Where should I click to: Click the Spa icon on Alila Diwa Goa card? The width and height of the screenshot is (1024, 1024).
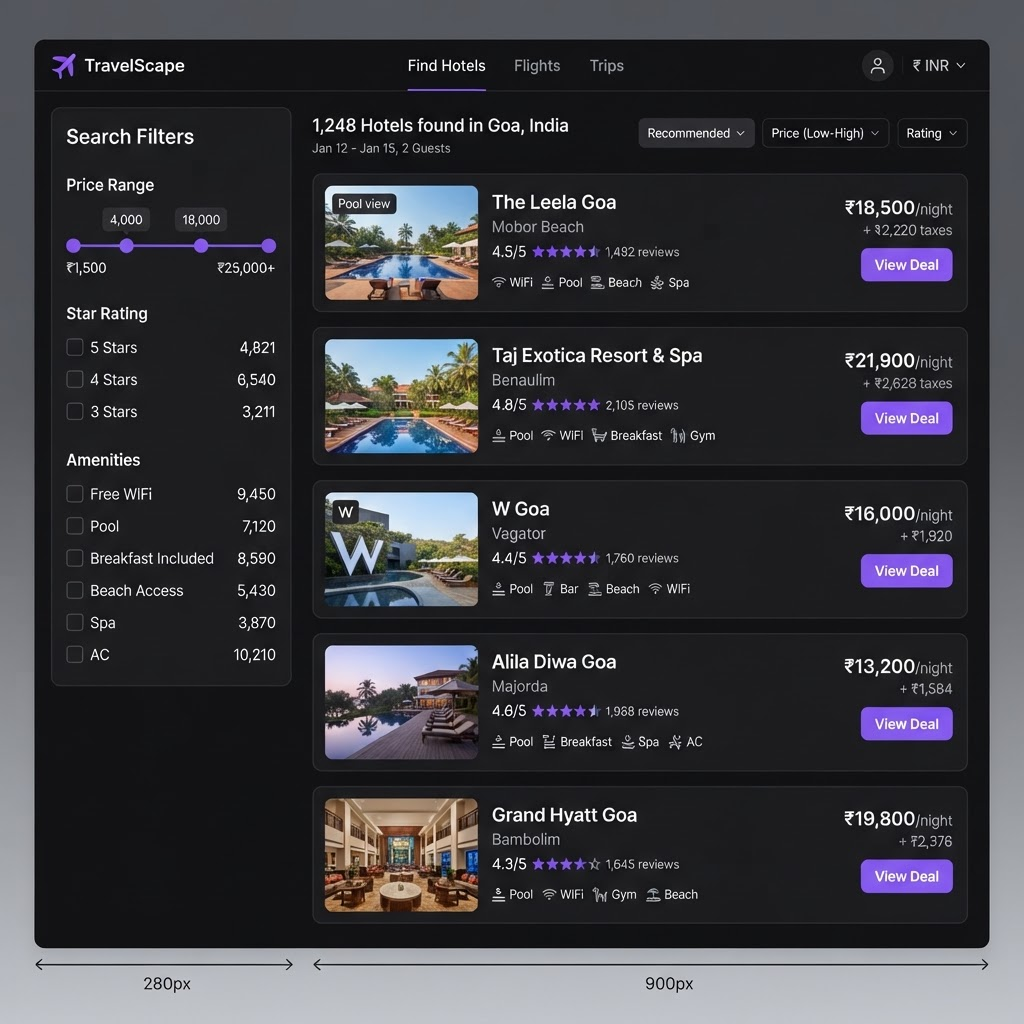[628, 741]
